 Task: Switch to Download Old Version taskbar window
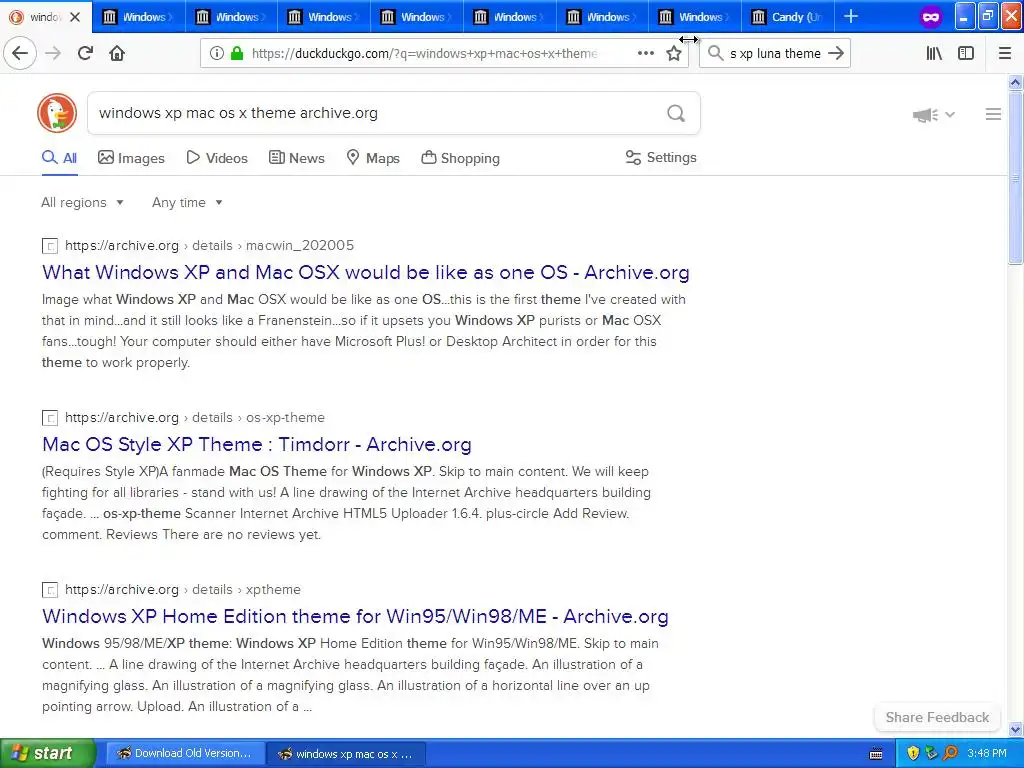coord(185,754)
